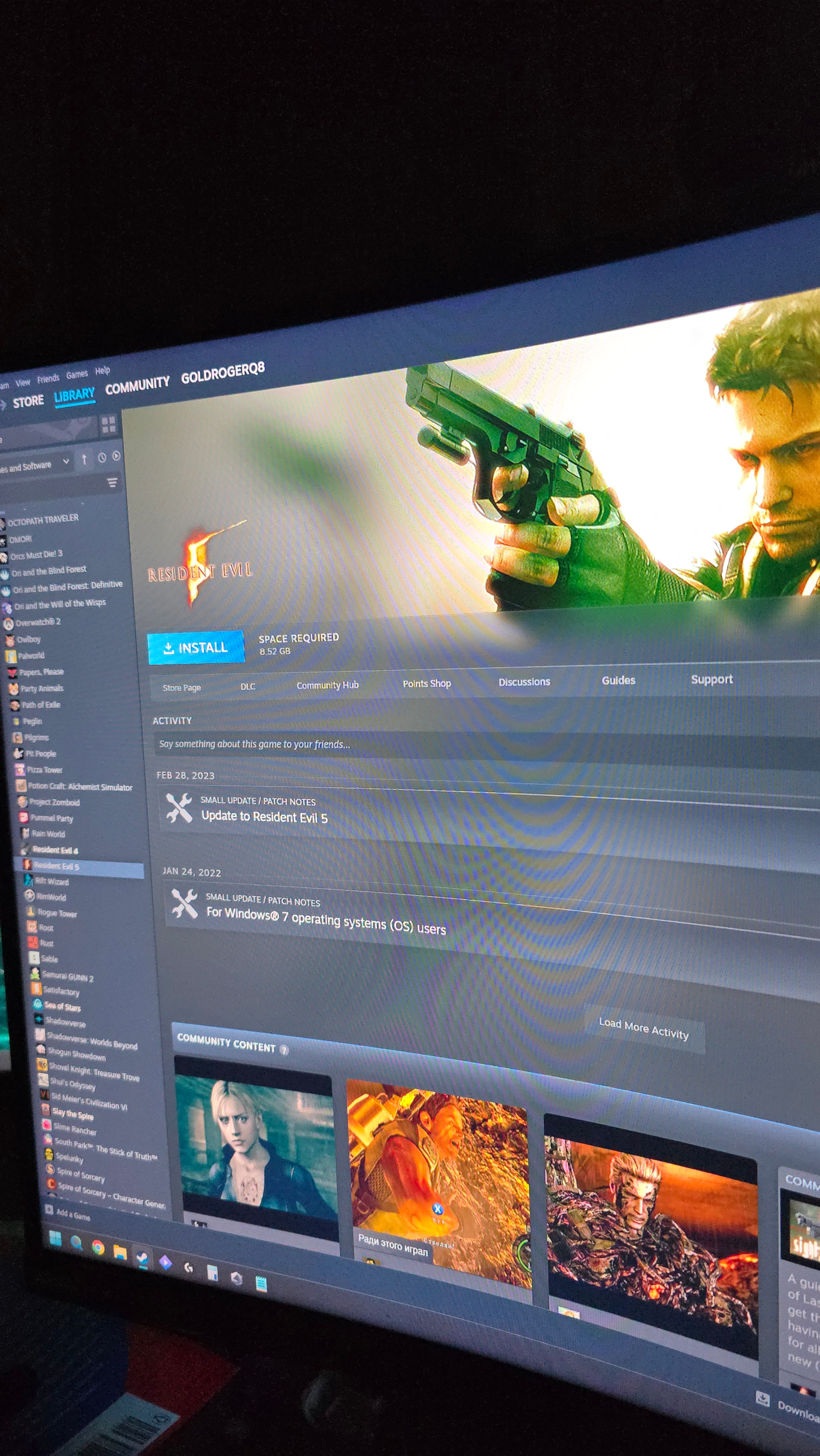Open the Update to Resident Evil 5 patch notes
The image size is (820, 1456).
pos(264,817)
